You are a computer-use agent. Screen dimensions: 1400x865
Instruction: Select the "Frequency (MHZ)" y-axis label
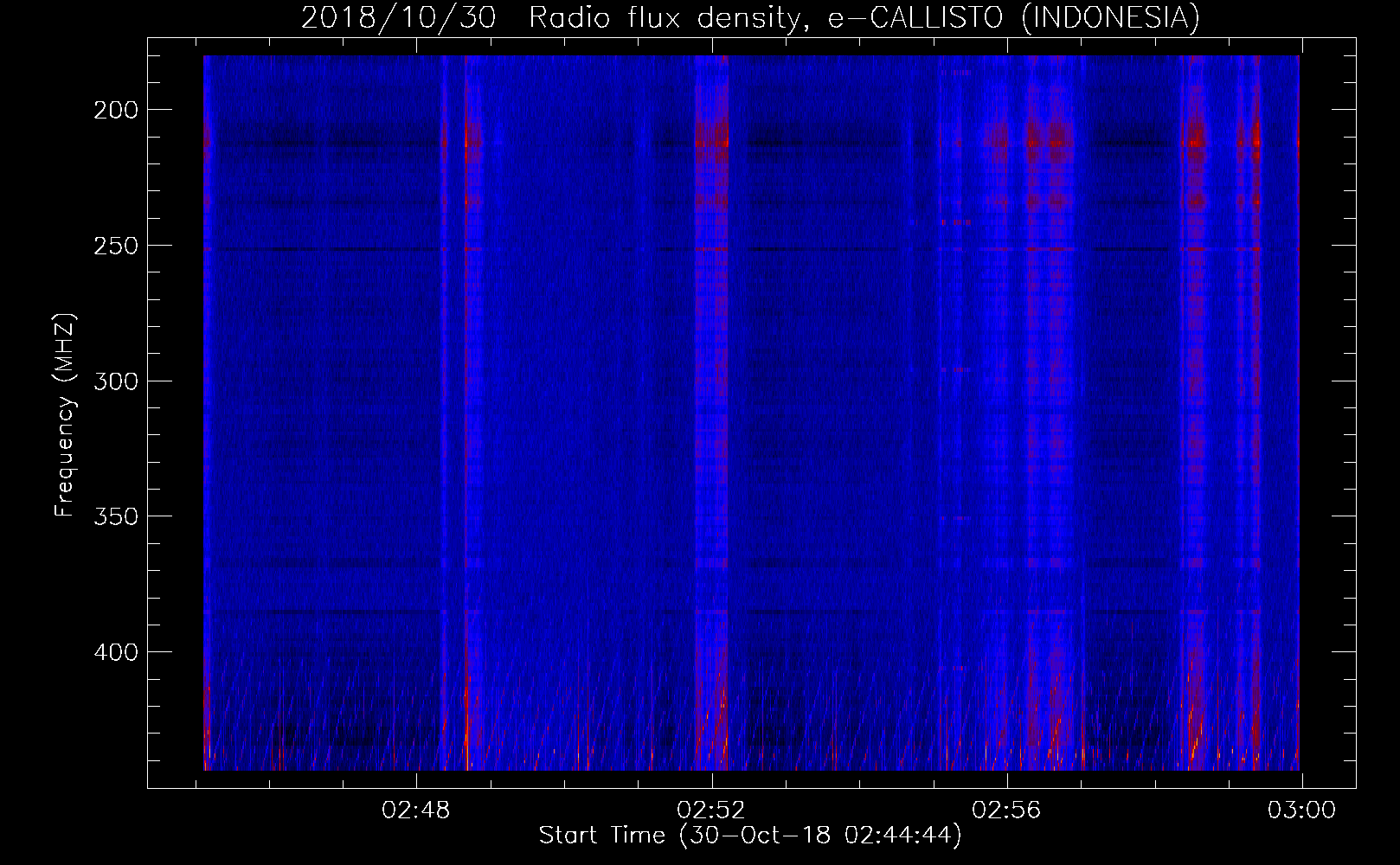(x=66, y=415)
